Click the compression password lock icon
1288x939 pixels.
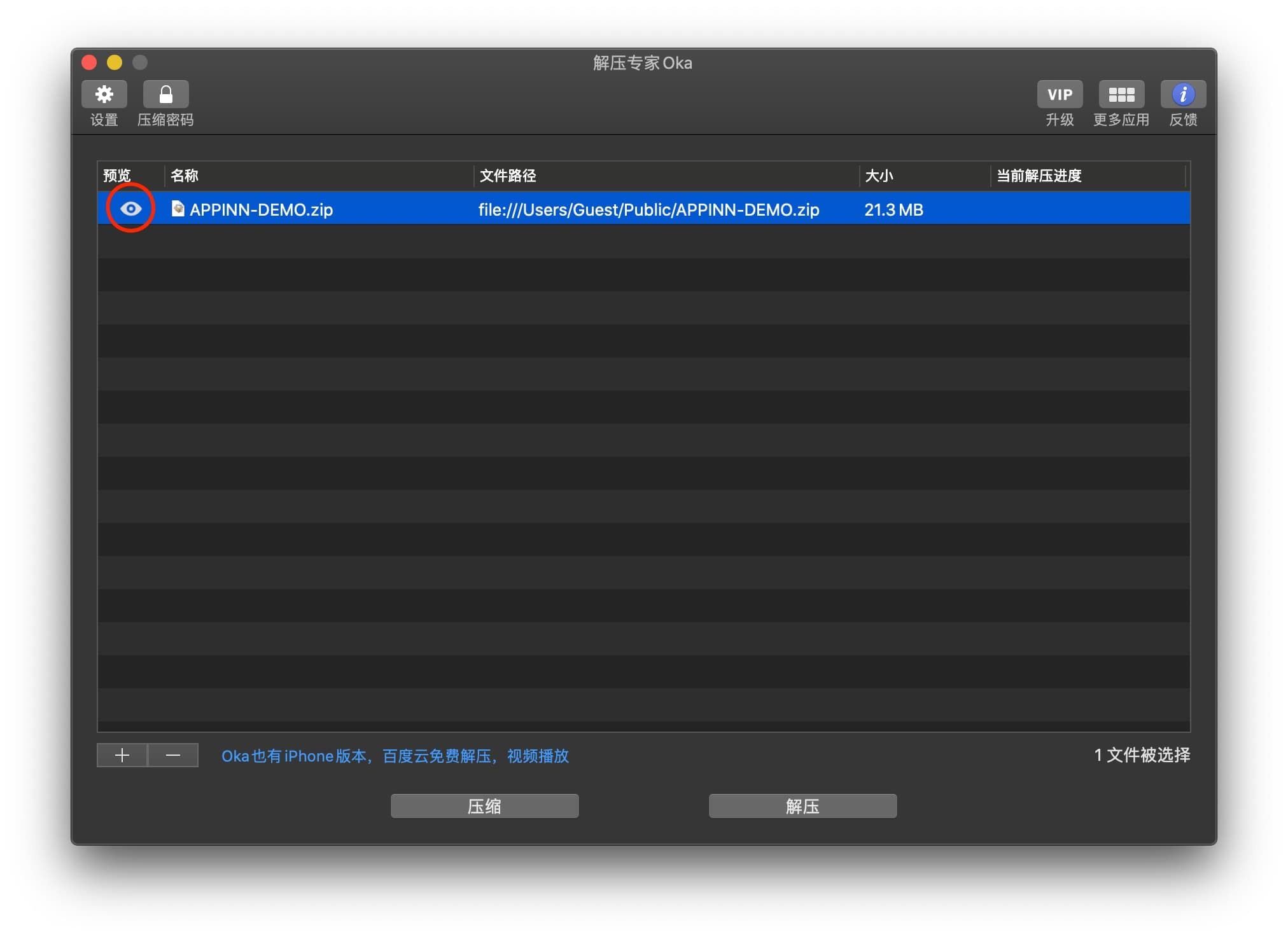pos(165,94)
